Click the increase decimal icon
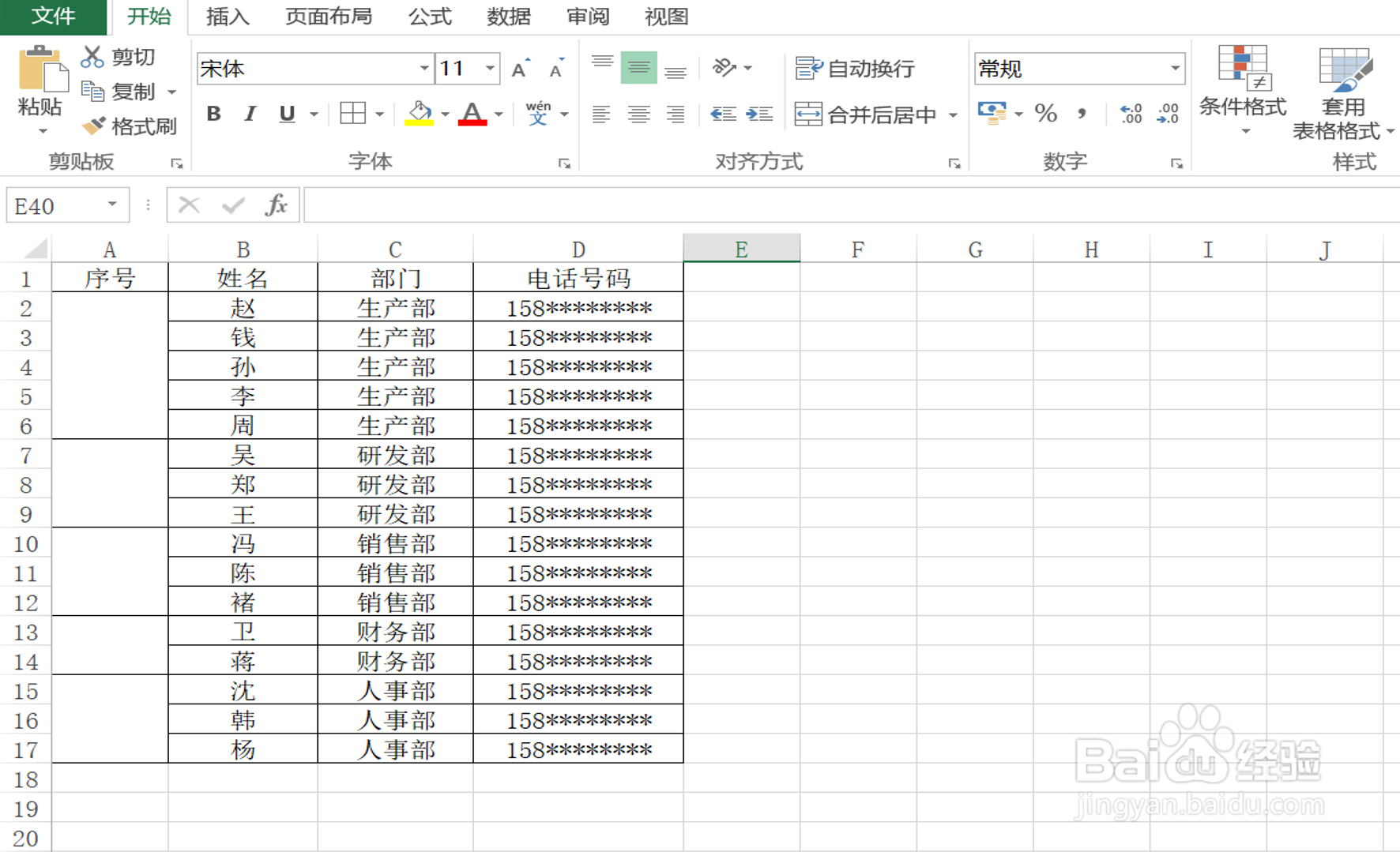This screenshot has height=852, width=1400. (x=1130, y=114)
